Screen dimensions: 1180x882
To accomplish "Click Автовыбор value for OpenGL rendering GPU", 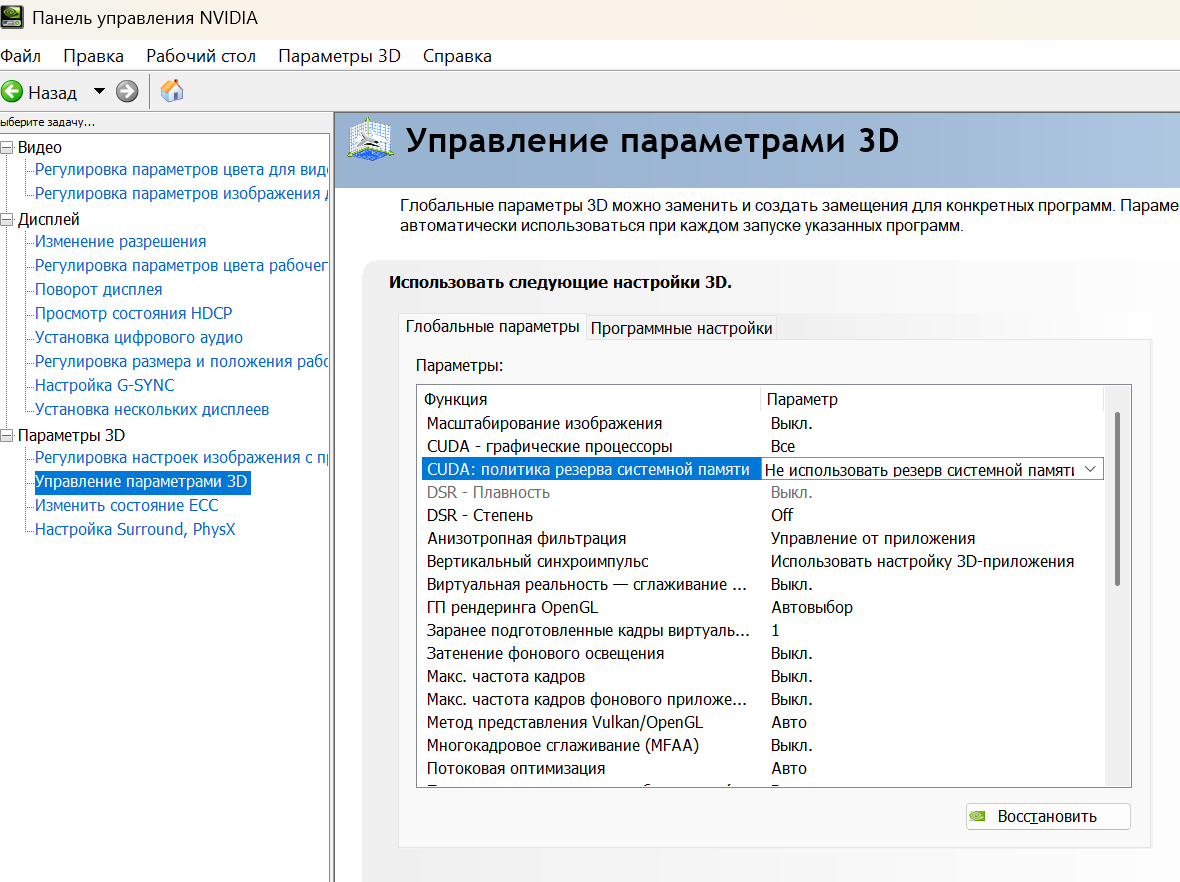I will click(812, 607).
